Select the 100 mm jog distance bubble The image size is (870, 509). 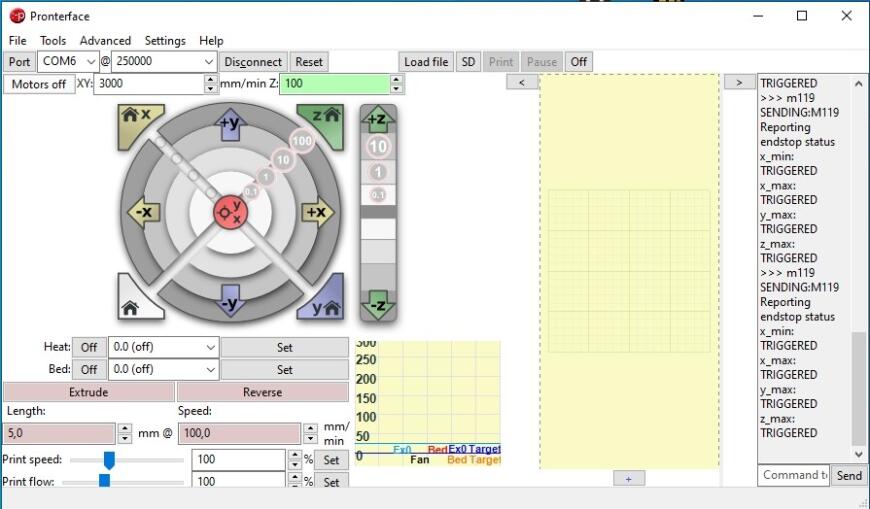tap(302, 140)
